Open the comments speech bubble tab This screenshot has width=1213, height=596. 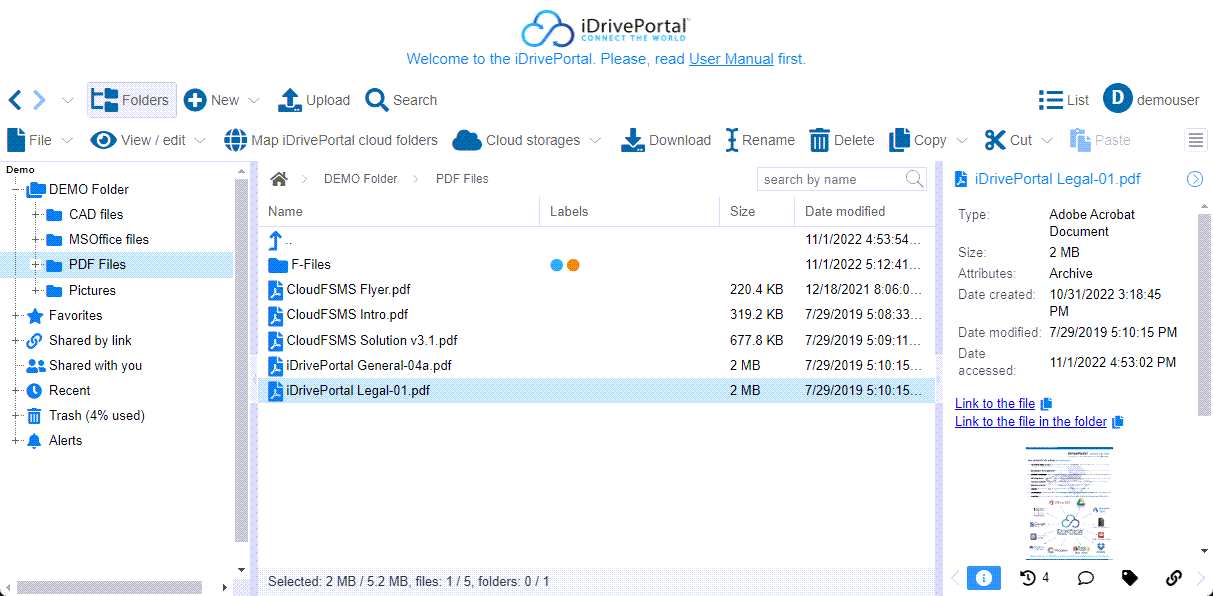[1085, 578]
